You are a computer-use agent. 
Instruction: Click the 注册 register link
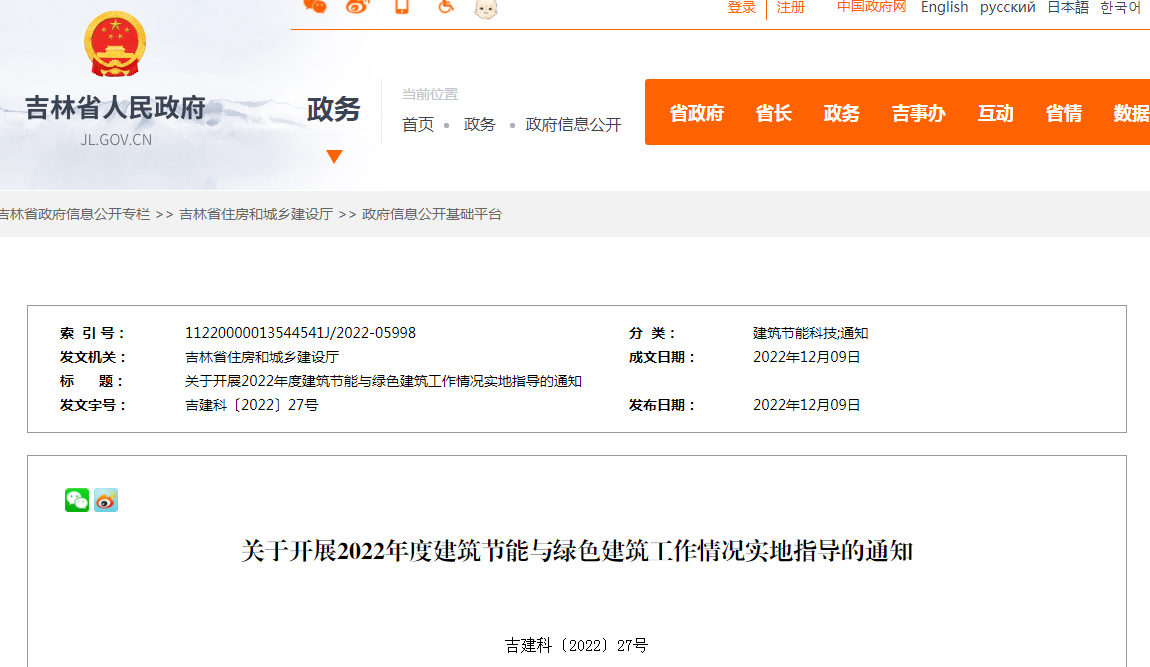click(x=791, y=8)
